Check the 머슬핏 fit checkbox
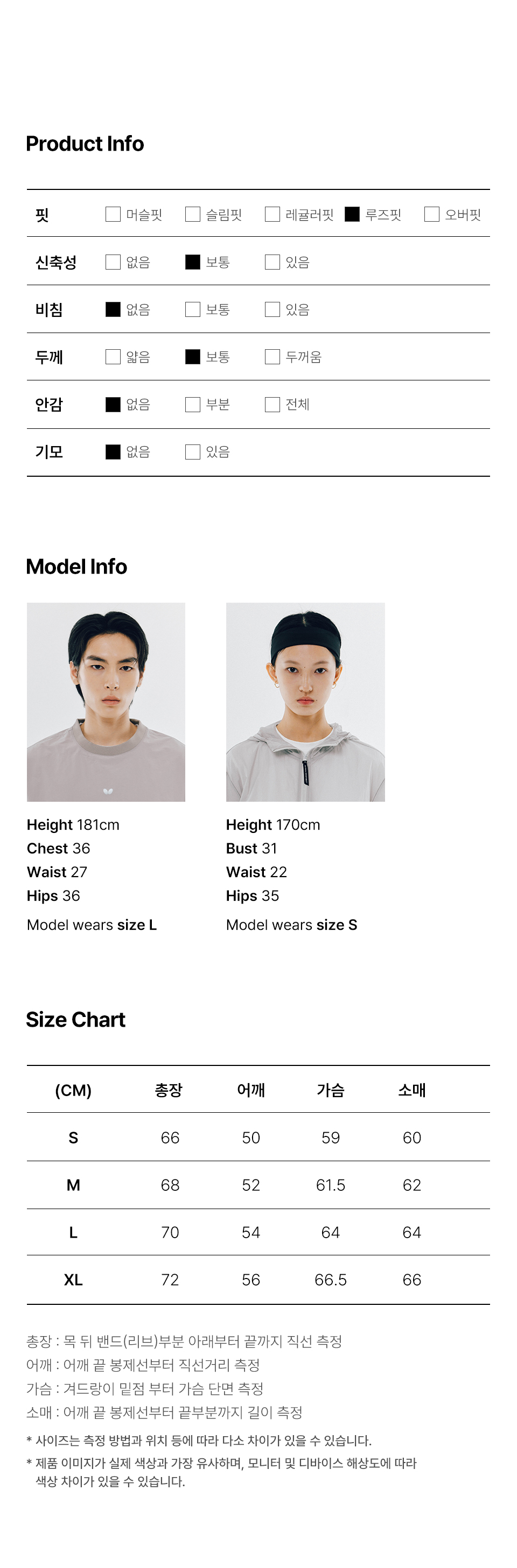The height and width of the screenshot is (1568, 517). (x=113, y=214)
